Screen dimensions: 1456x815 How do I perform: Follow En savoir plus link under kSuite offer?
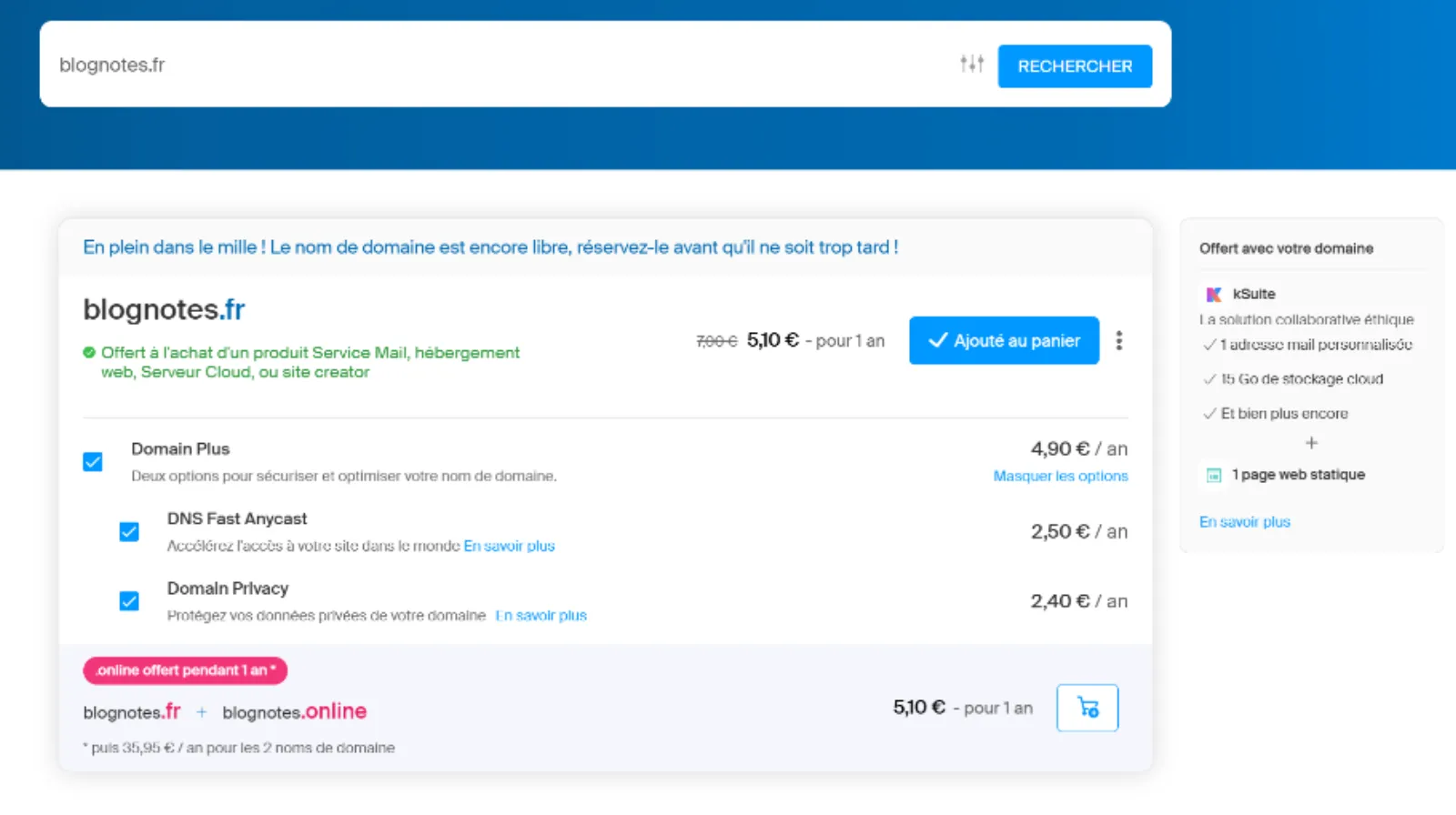point(1244,522)
